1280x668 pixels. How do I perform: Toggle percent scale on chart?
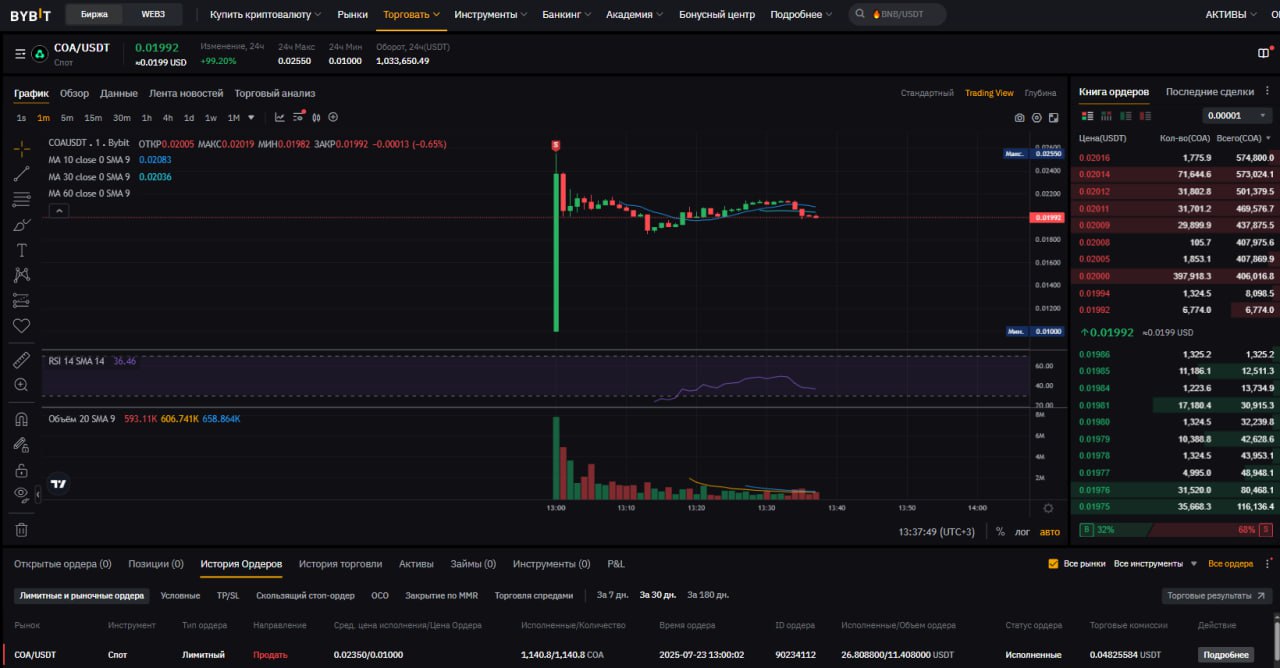click(x=1000, y=532)
